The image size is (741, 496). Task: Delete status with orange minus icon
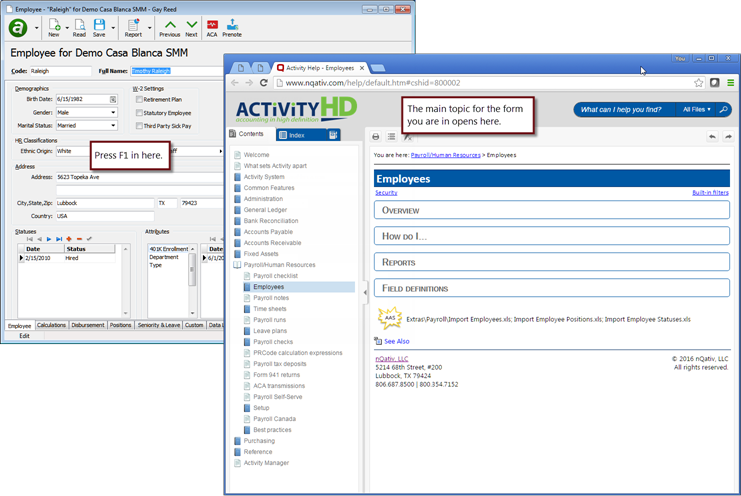(79, 239)
